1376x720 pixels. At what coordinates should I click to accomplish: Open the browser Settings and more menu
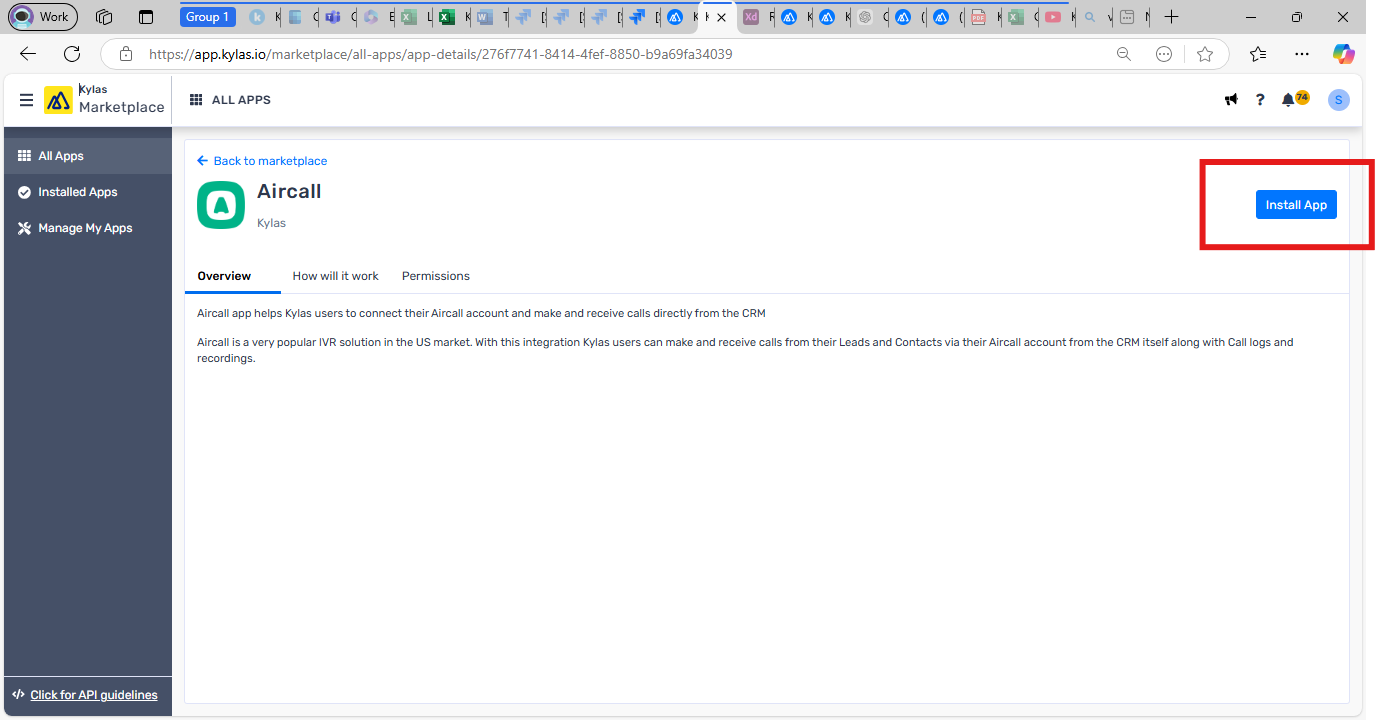pos(1301,54)
